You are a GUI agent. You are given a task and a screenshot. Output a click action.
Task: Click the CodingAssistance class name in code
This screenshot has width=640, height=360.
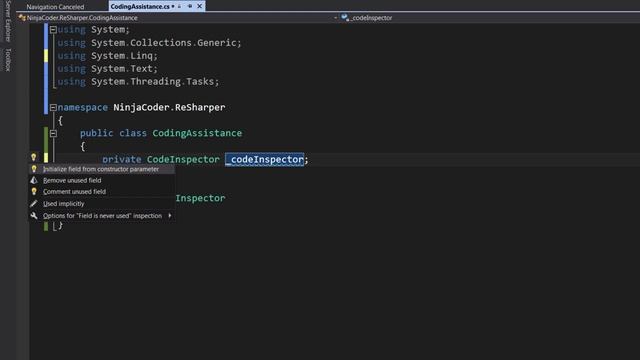pos(197,133)
